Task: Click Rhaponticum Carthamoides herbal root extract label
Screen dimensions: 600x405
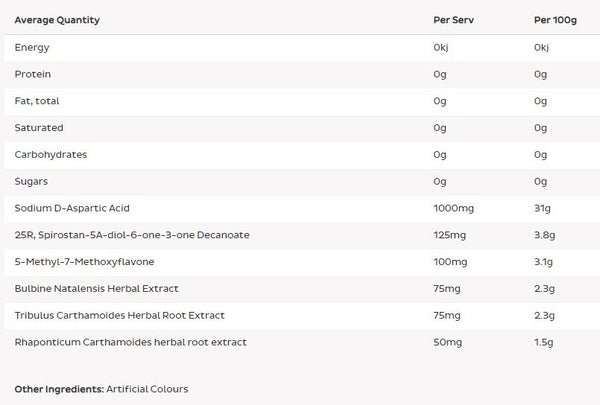Action: (129, 343)
